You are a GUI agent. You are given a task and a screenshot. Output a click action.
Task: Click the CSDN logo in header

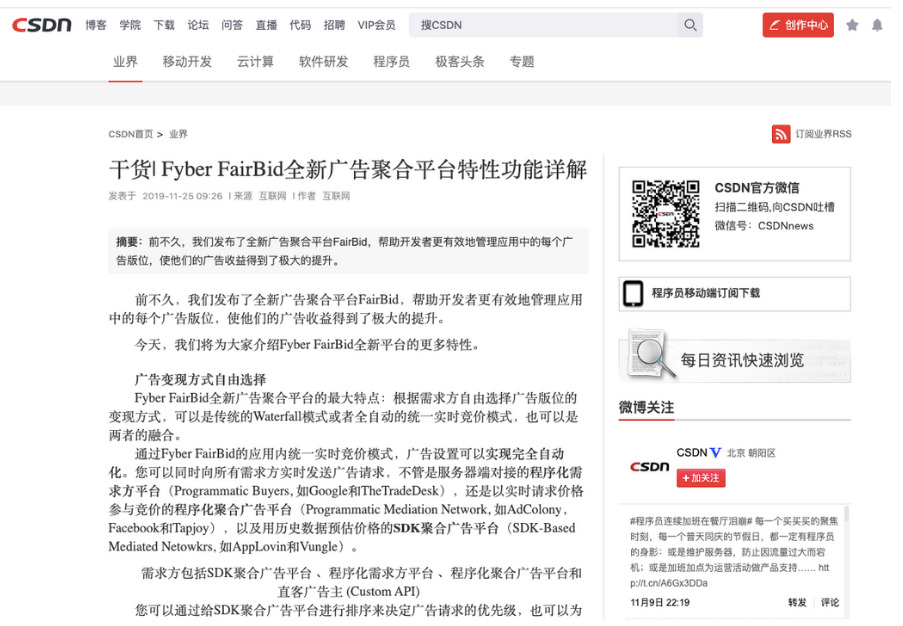point(41,25)
